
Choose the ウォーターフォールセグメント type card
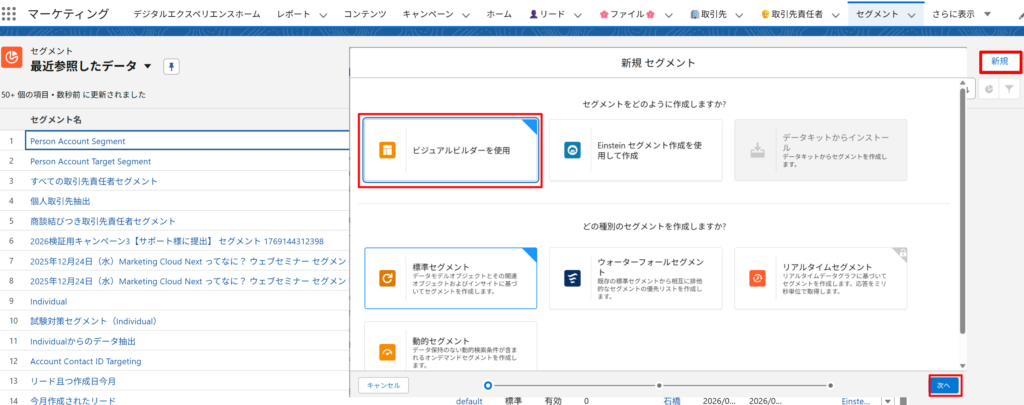[636, 278]
